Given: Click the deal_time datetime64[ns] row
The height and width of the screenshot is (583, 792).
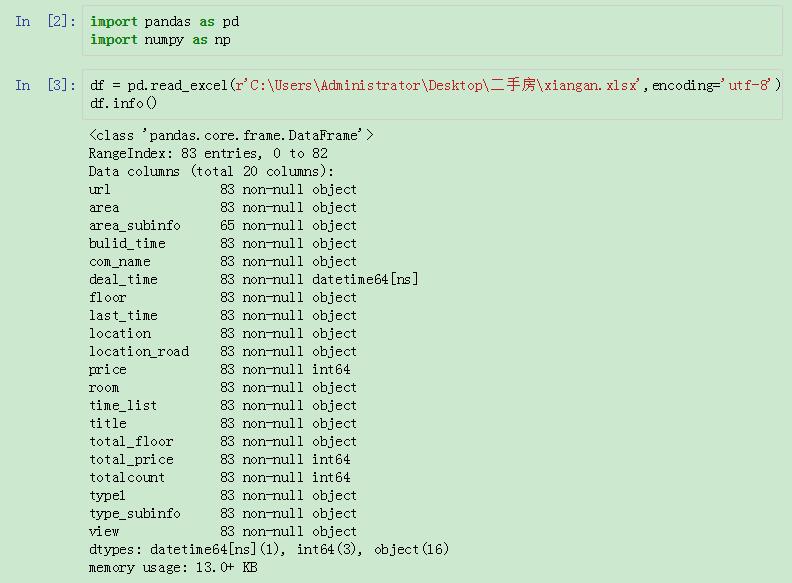Looking at the screenshot, I should click(x=253, y=279).
